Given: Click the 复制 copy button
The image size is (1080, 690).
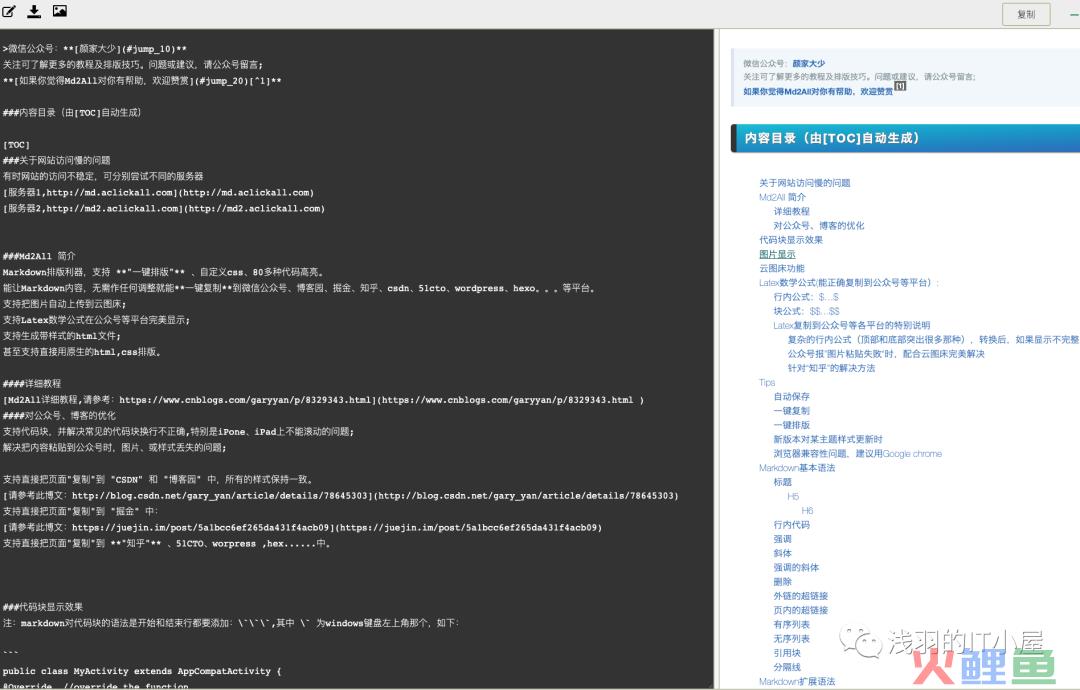Looking at the screenshot, I should pyautogui.click(x=1026, y=14).
